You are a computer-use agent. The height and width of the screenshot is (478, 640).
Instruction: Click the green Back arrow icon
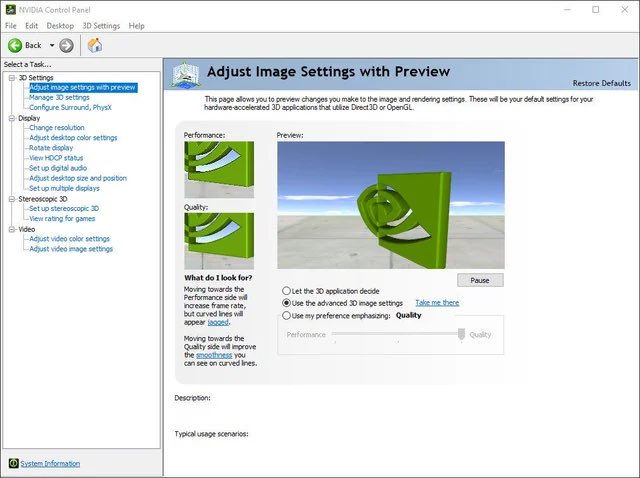tap(15, 45)
